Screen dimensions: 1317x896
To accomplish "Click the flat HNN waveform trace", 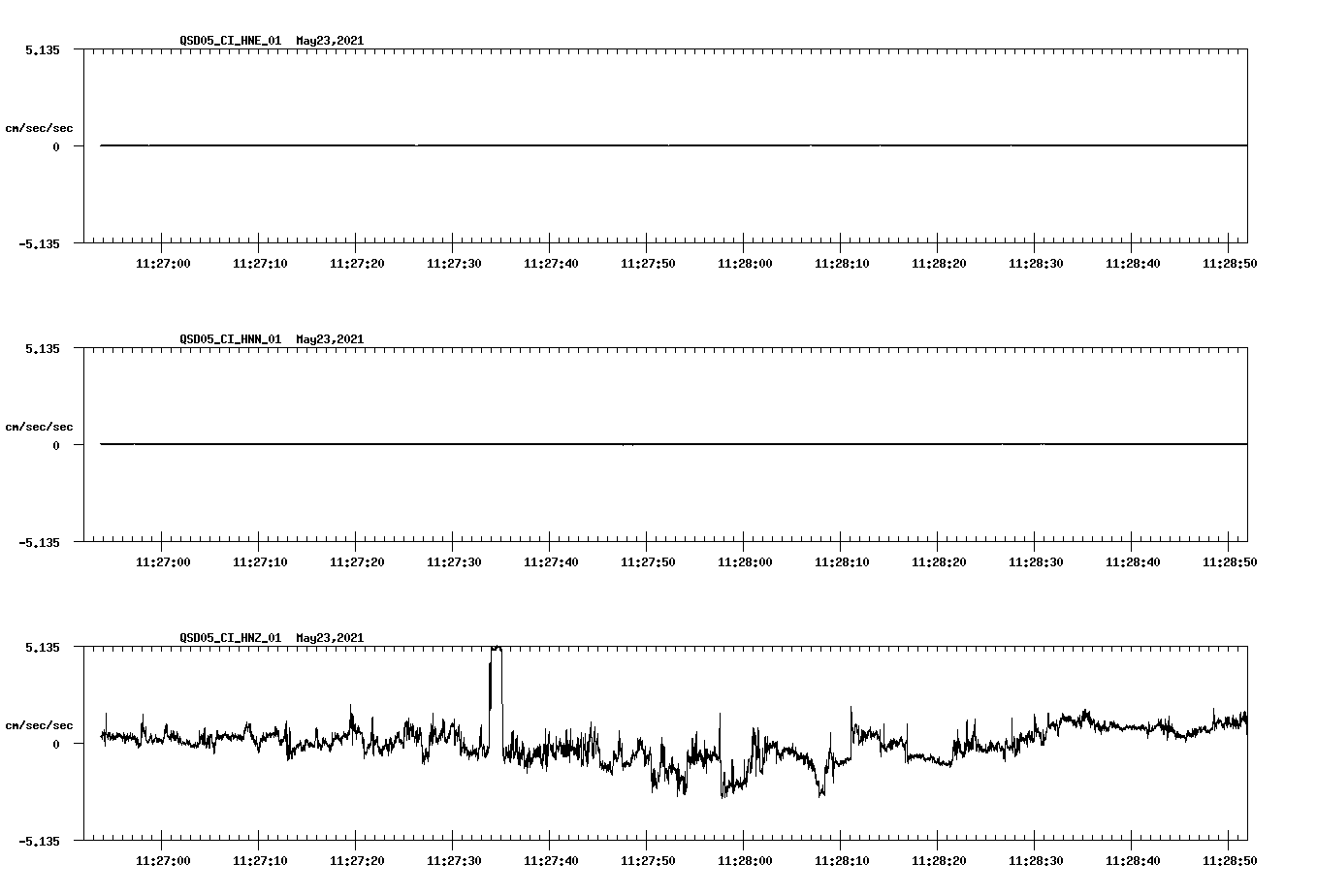I will [x=582, y=444].
